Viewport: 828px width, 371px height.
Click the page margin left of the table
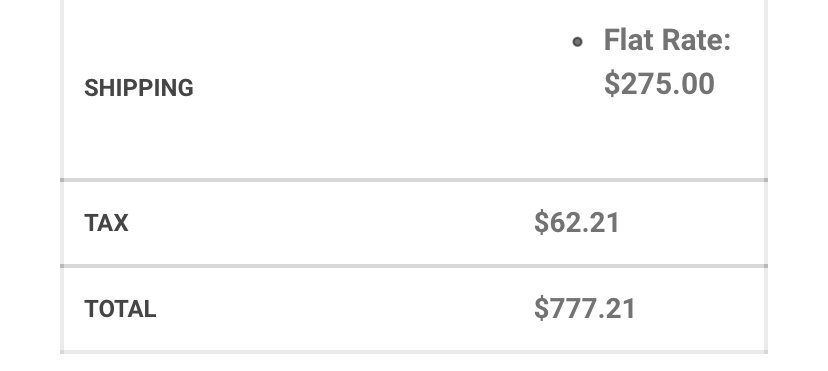click(x=30, y=185)
